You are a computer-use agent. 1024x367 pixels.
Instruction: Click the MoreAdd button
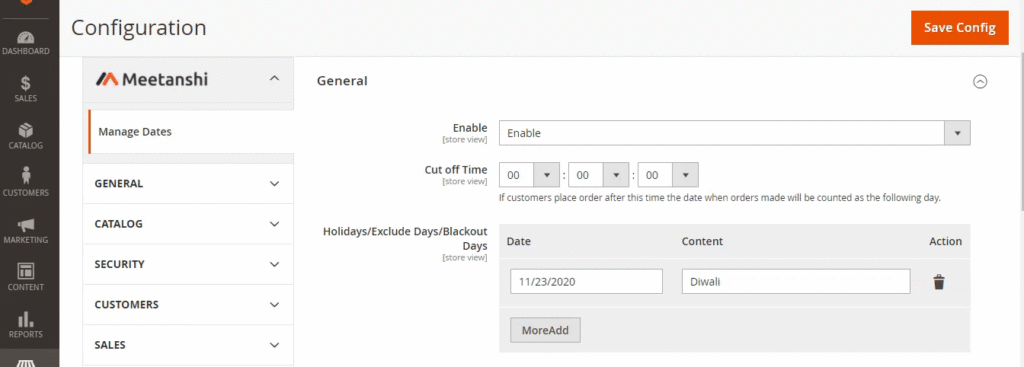click(x=545, y=330)
